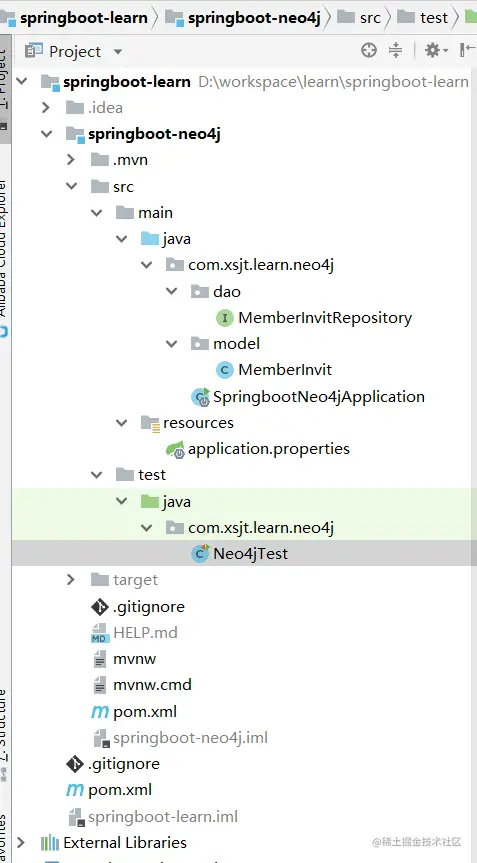The width and height of the screenshot is (477, 863).
Task: Open the Project view dropdown arrow
Action: click(x=117, y=52)
